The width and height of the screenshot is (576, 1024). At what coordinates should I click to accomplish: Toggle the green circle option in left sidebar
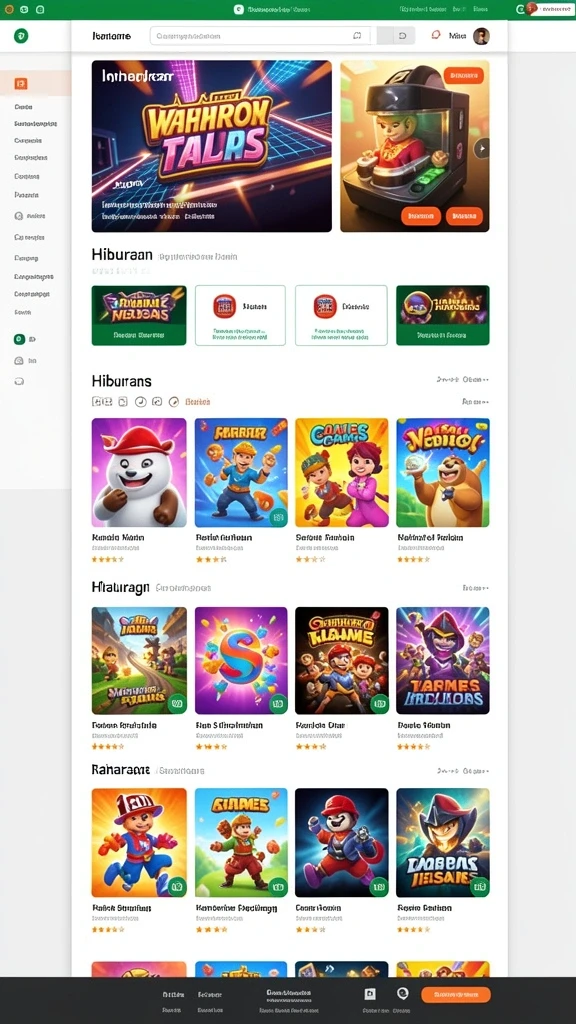tap(20, 339)
